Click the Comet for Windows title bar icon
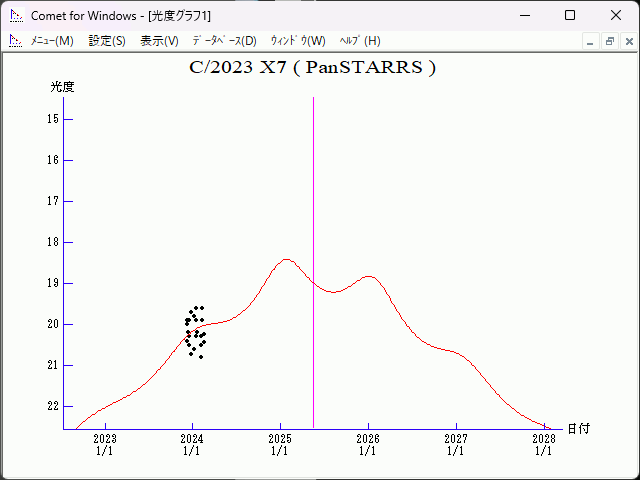640x480 pixels. (x=15, y=16)
